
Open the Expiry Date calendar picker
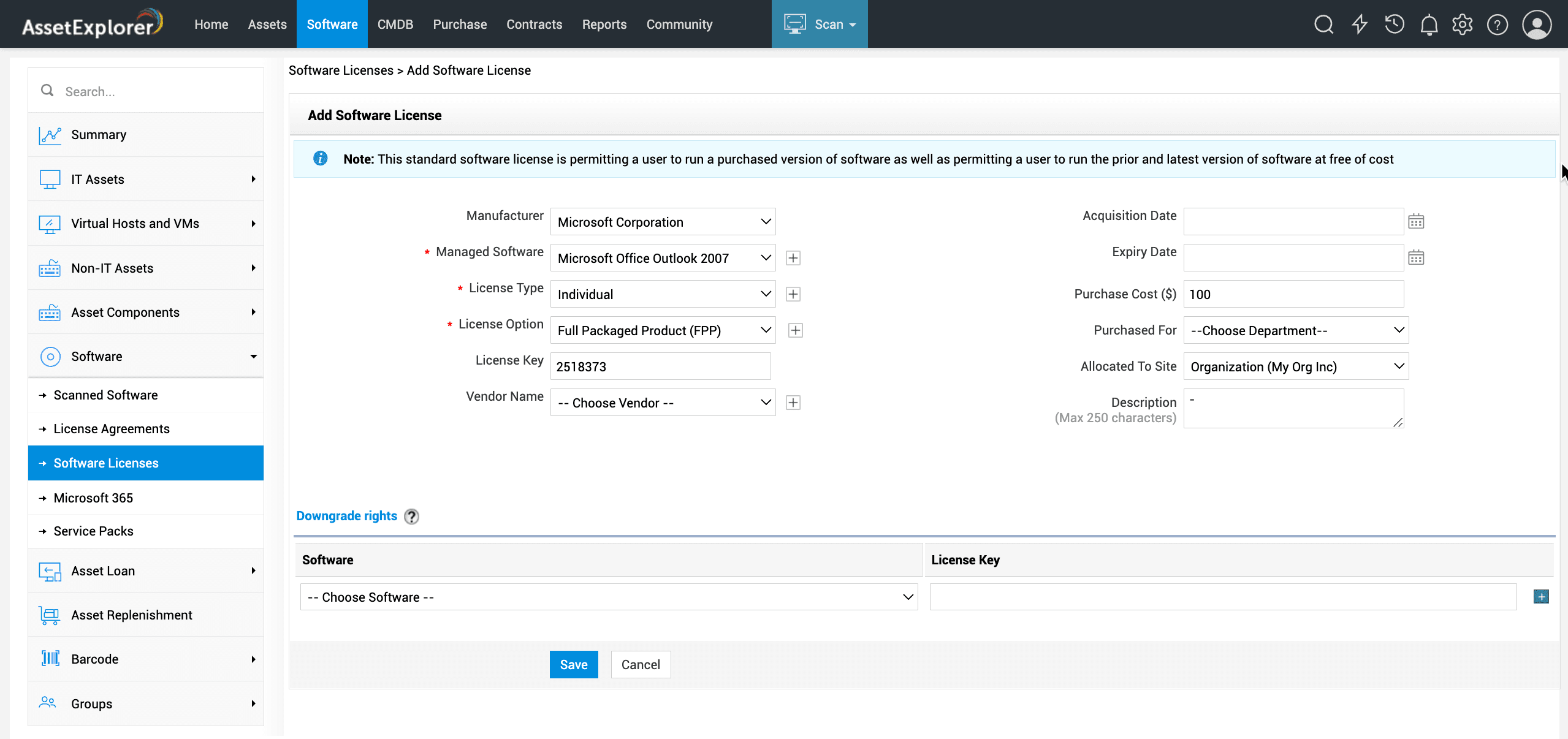(1415, 257)
